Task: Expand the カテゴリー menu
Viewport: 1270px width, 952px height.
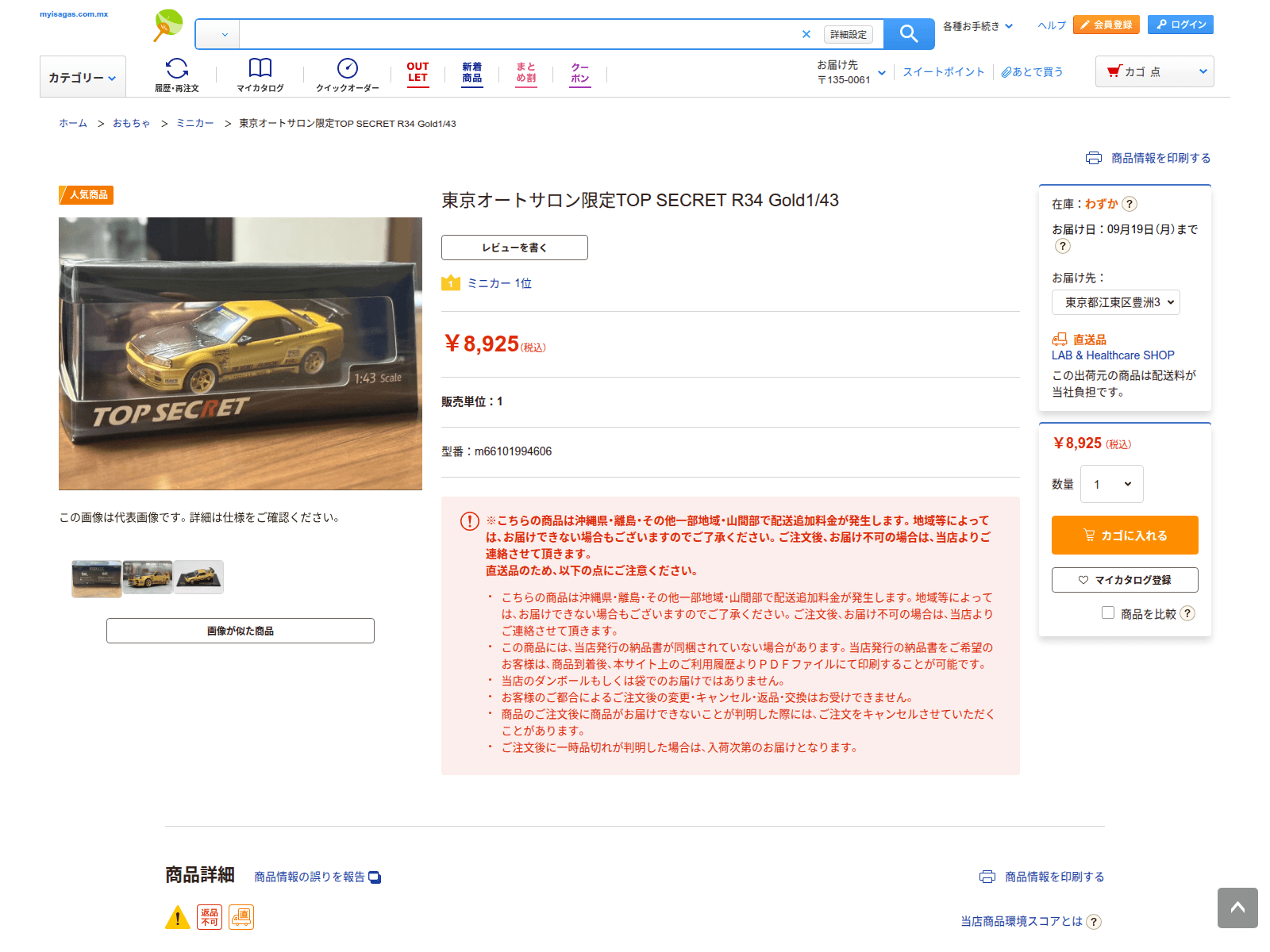Action: pos(83,77)
